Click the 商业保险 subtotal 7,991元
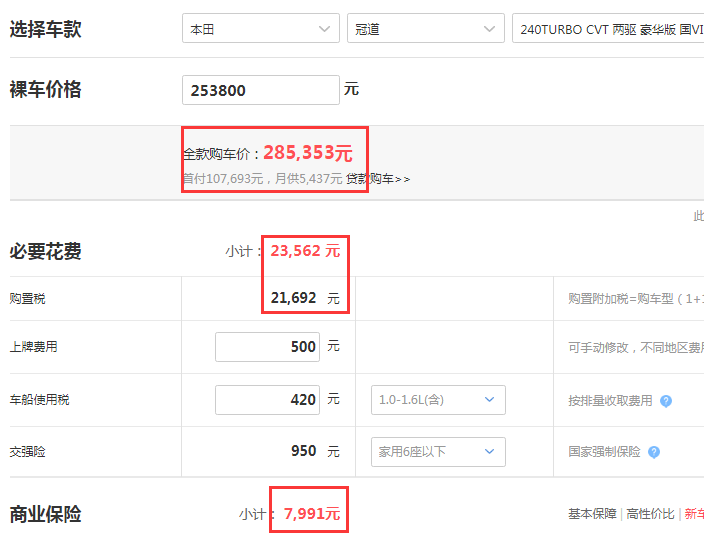704x537 pixels. 312,513
